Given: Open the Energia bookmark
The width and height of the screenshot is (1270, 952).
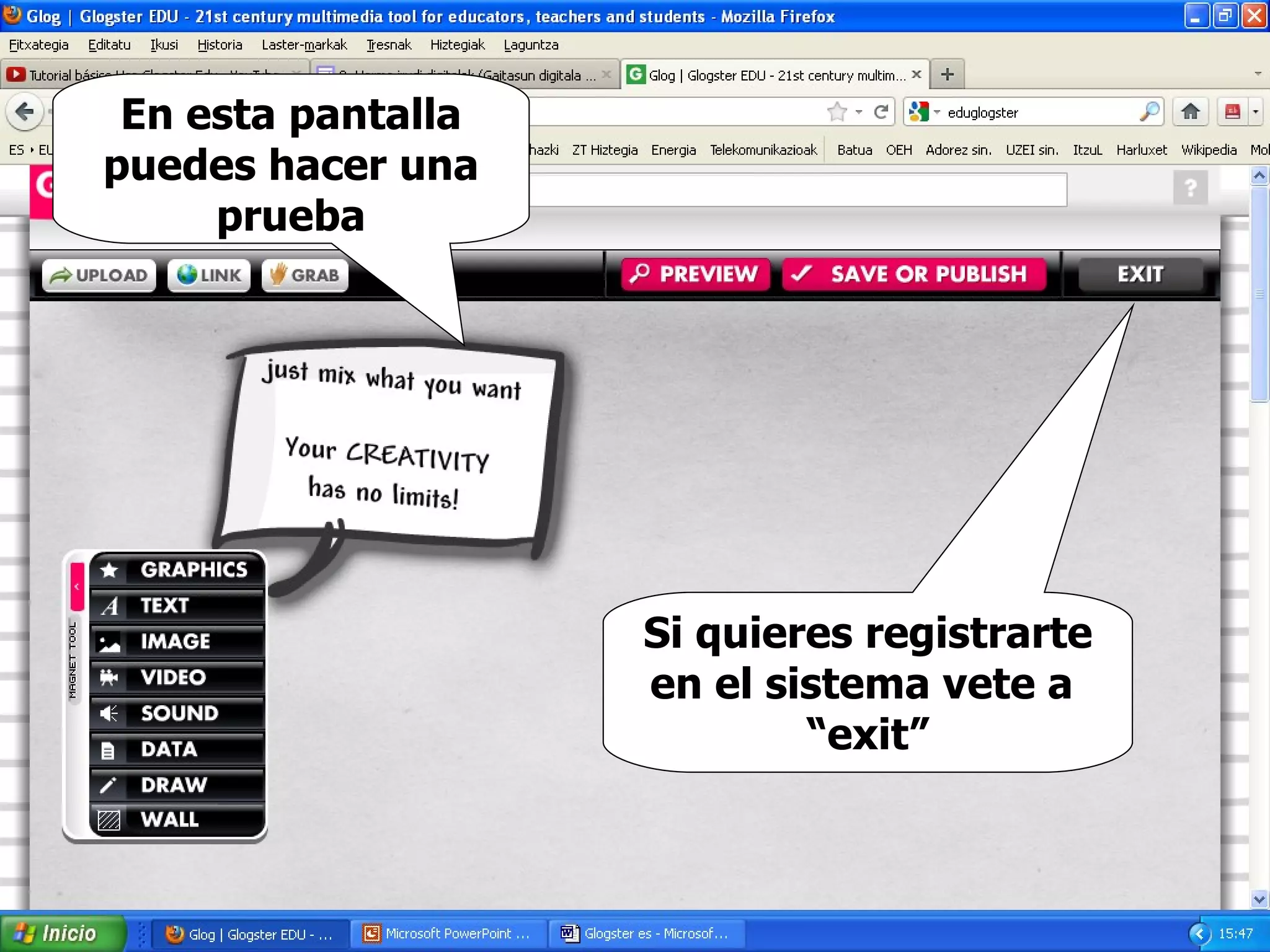Looking at the screenshot, I should coord(673,150).
